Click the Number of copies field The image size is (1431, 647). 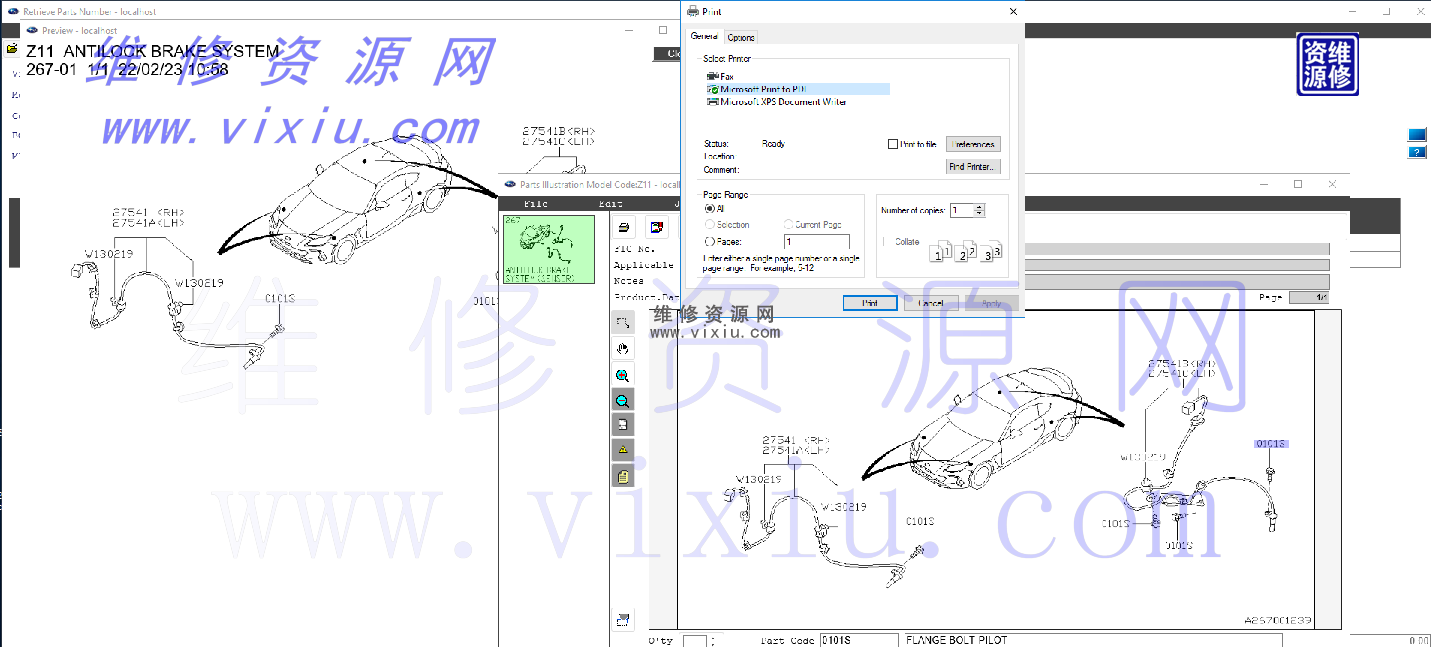[962, 210]
